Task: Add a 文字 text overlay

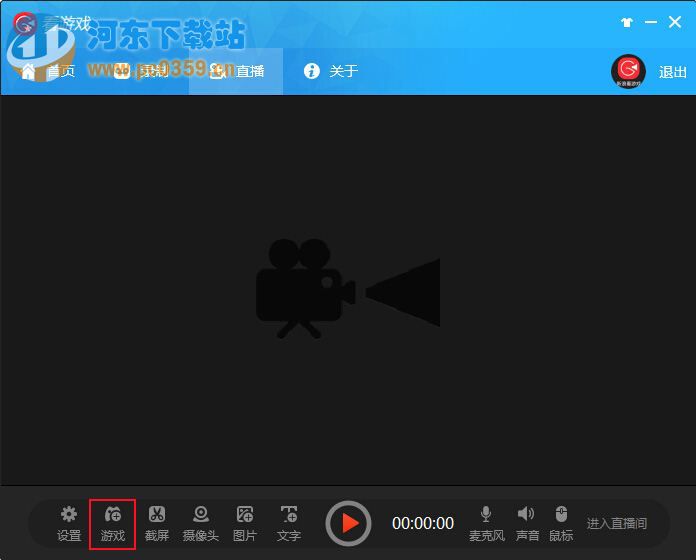Action: (289, 524)
